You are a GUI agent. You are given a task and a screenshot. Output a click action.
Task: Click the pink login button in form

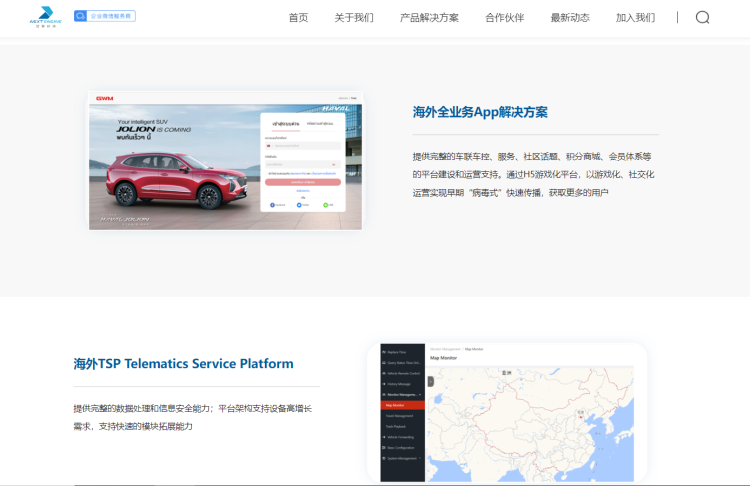coord(302,182)
